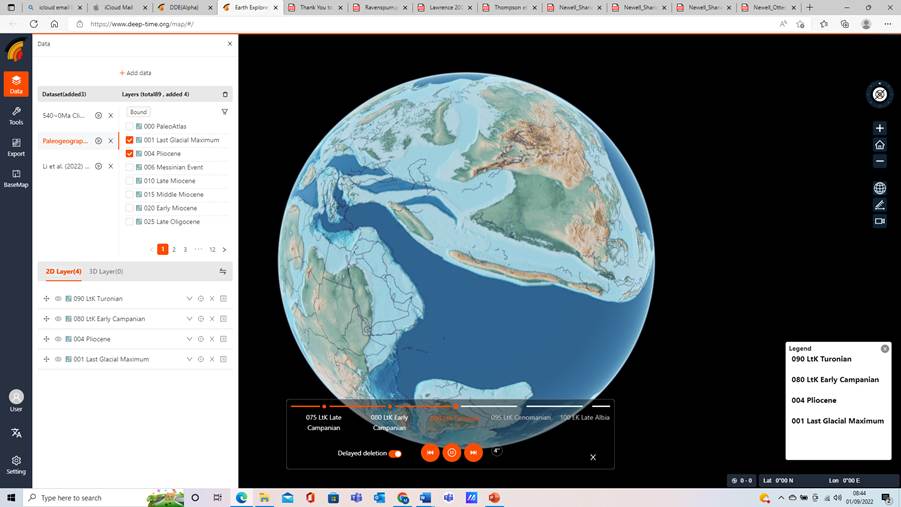This screenshot has width=901, height=507.
Task: Click info icon for 540~0Ma dataset
Action: tap(98, 116)
